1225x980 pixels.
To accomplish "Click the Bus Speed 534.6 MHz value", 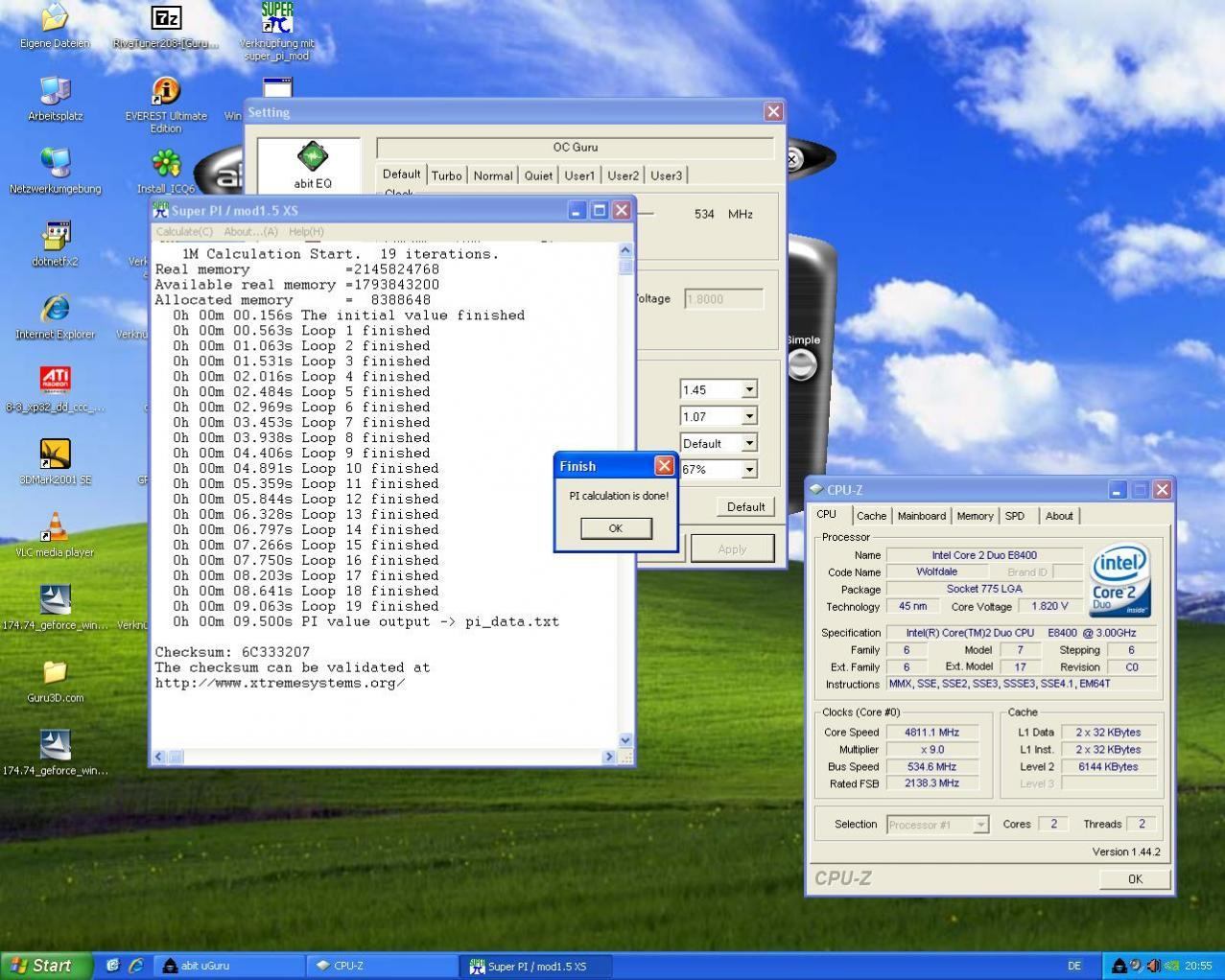I will point(931,766).
